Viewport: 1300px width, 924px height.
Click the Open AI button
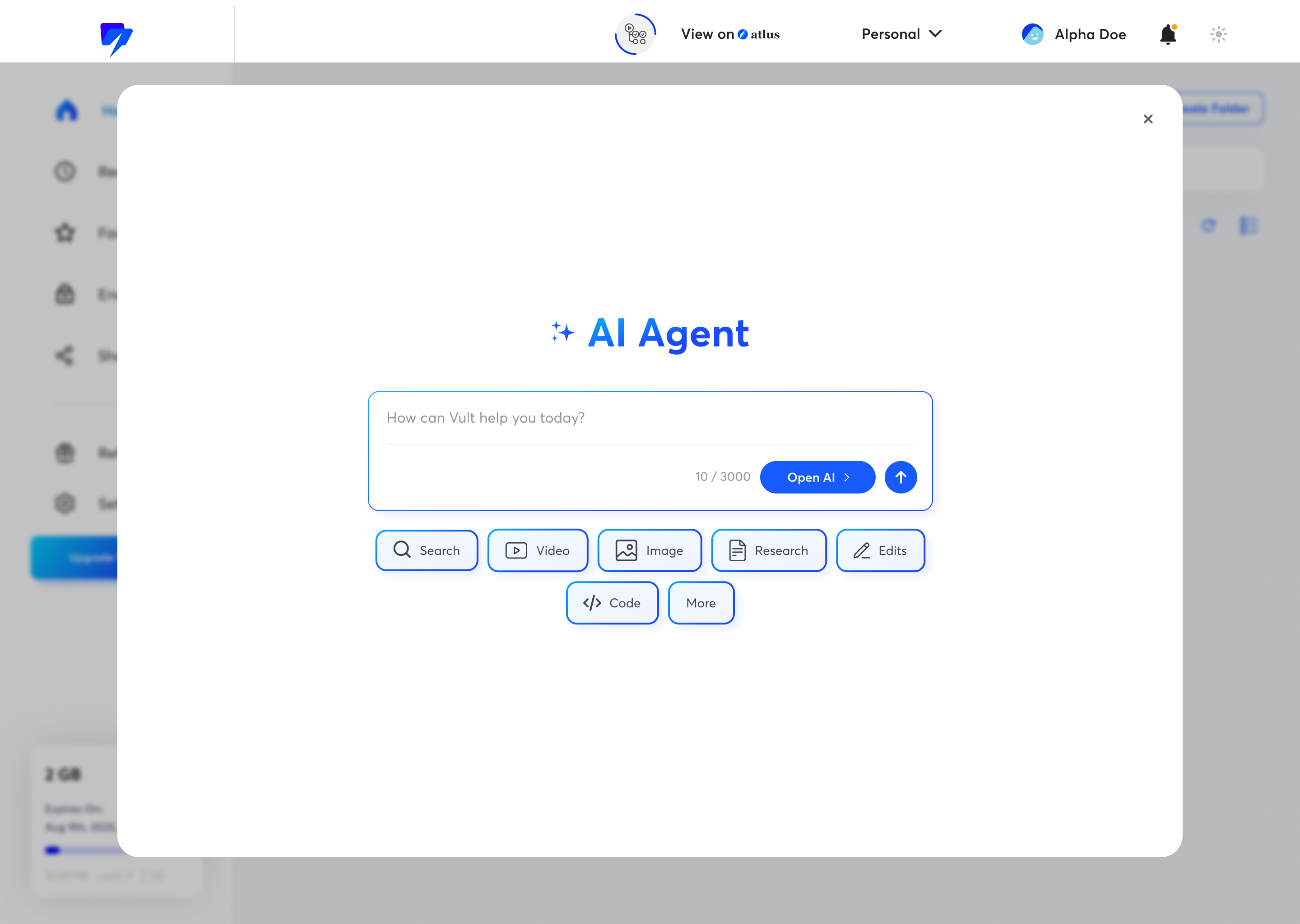(817, 477)
